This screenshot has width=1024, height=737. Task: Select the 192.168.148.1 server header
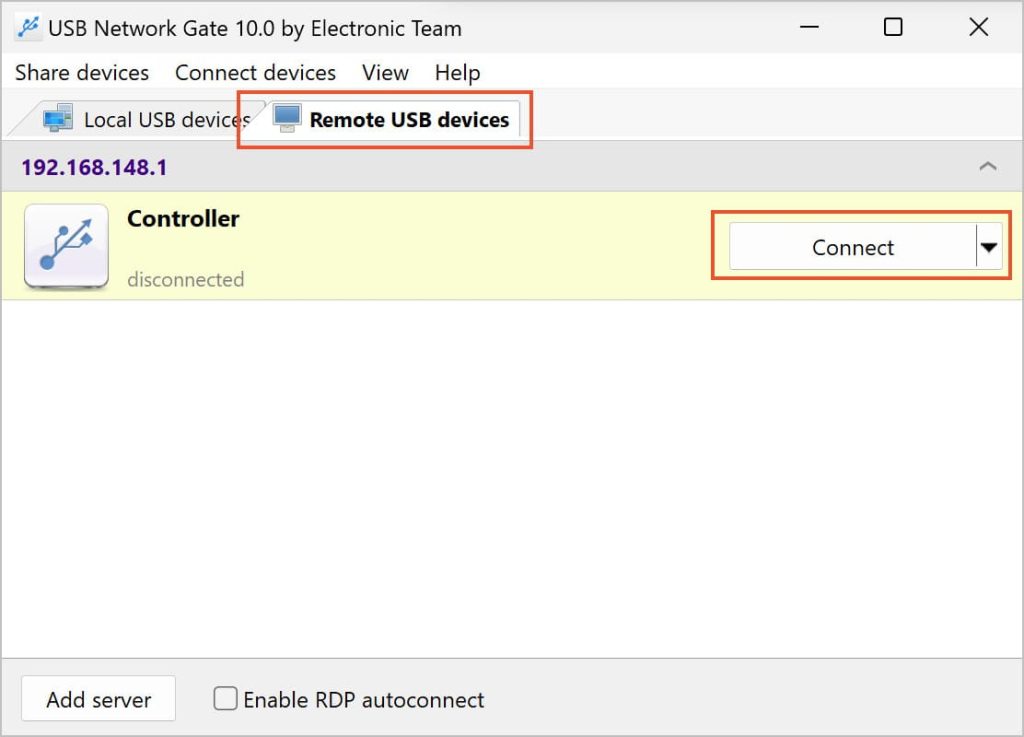(x=93, y=166)
